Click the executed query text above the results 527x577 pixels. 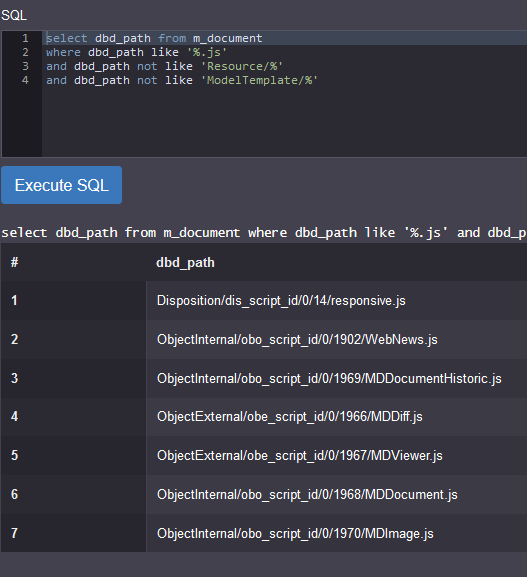pyautogui.click(x=264, y=233)
